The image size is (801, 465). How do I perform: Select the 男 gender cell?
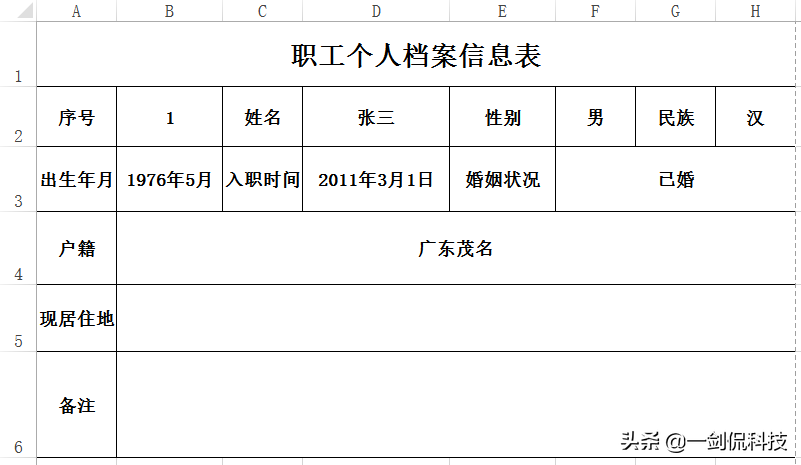[x=596, y=117]
